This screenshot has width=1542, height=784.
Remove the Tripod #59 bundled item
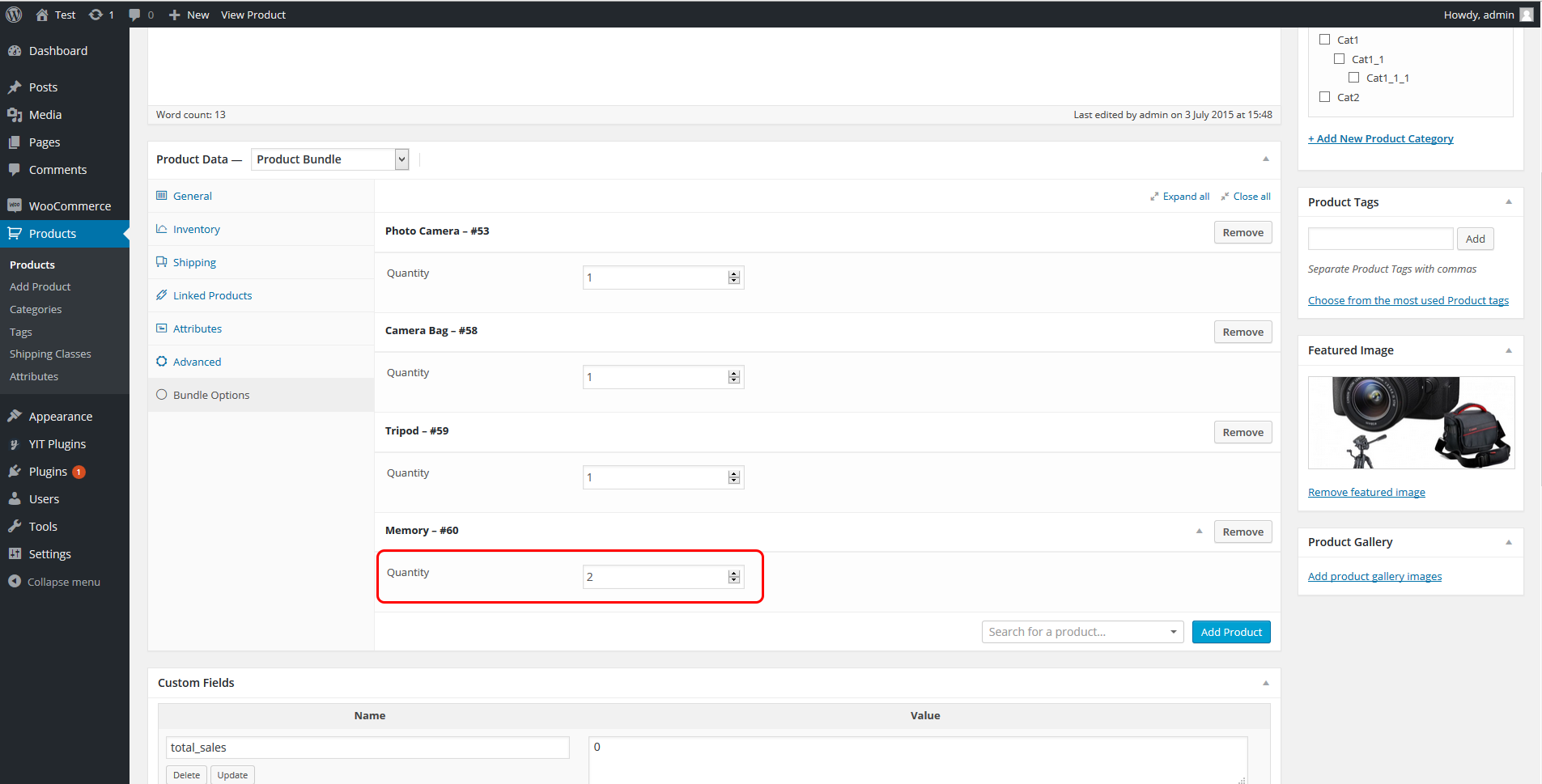click(1243, 433)
